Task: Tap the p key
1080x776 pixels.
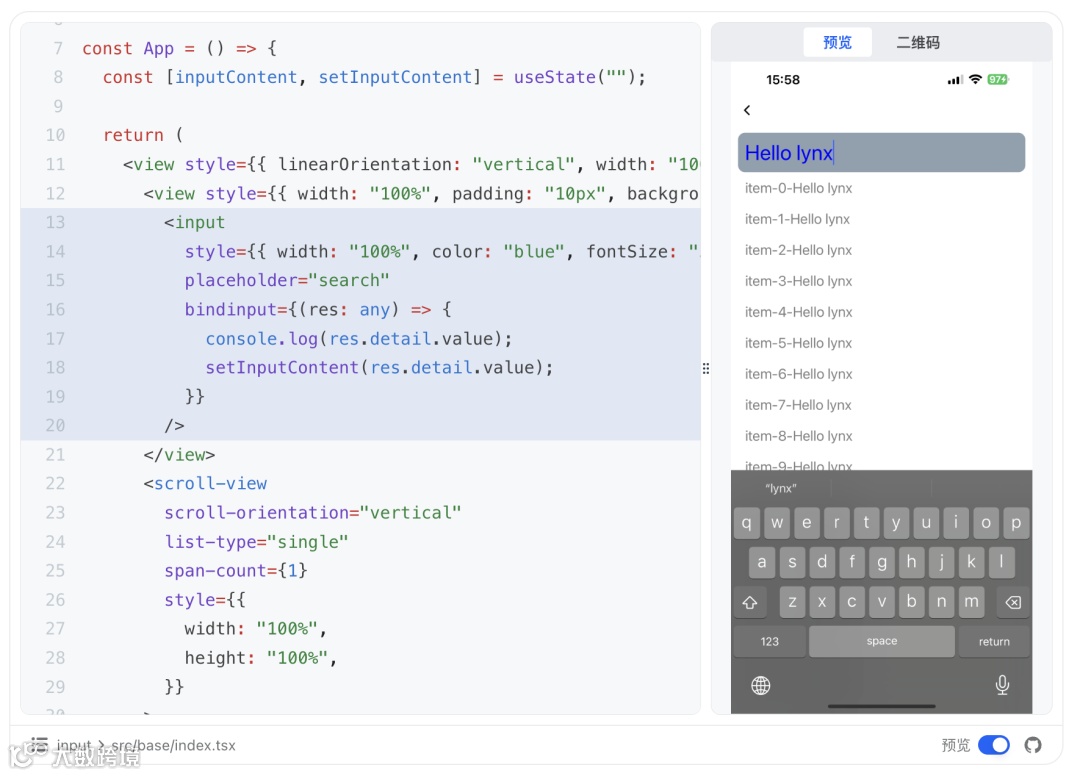Action: [x=1016, y=523]
